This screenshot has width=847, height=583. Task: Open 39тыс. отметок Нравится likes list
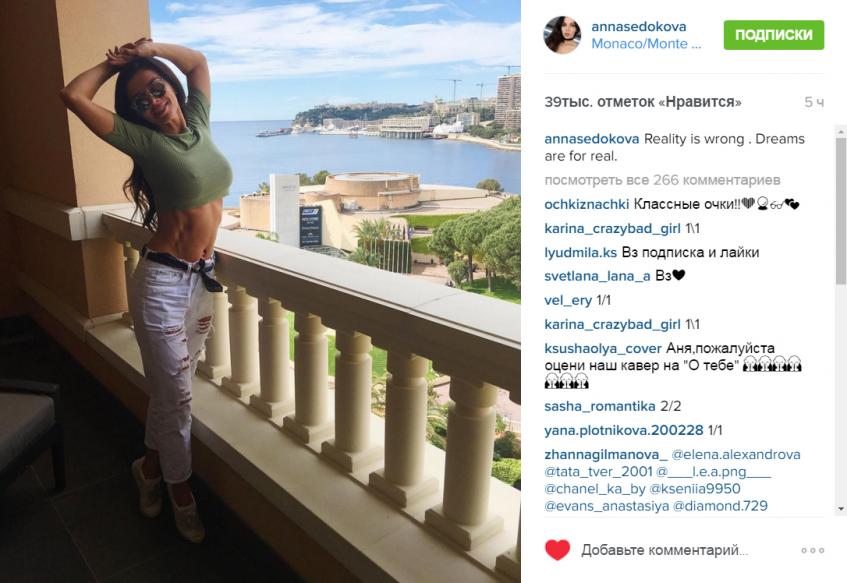pyautogui.click(x=643, y=102)
